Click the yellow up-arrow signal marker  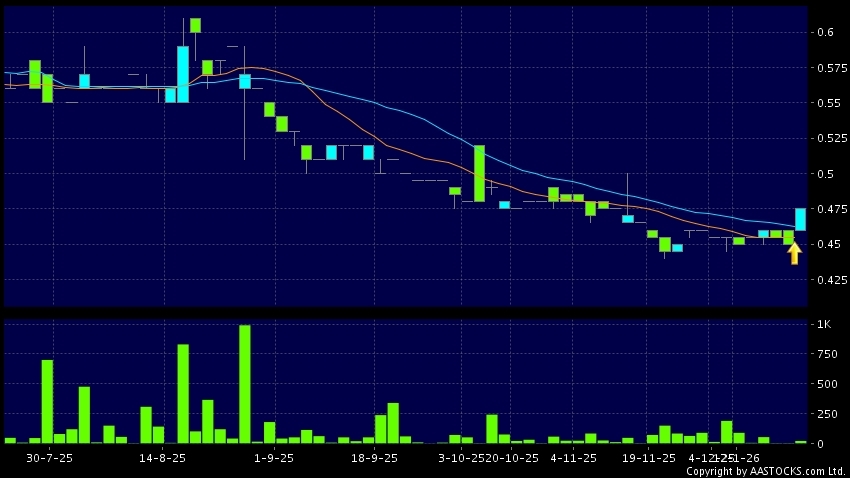click(x=794, y=253)
